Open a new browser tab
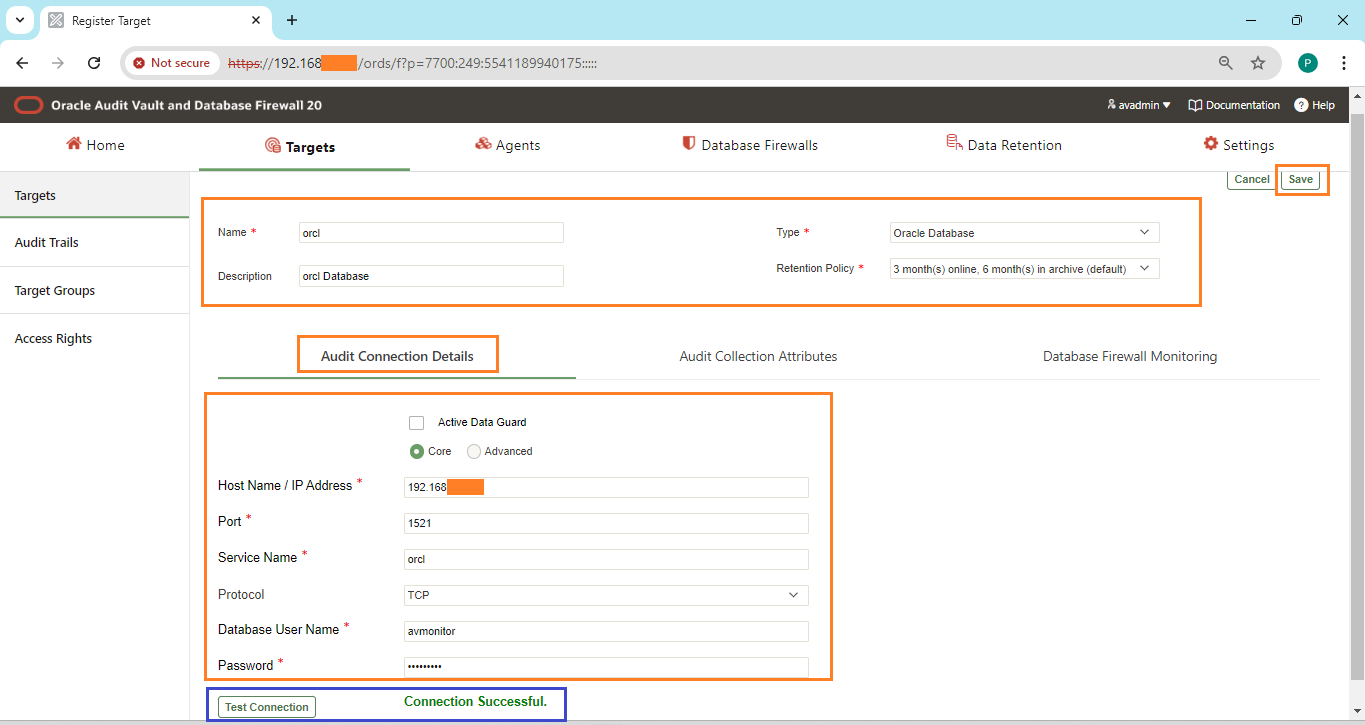 [x=292, y=20]
